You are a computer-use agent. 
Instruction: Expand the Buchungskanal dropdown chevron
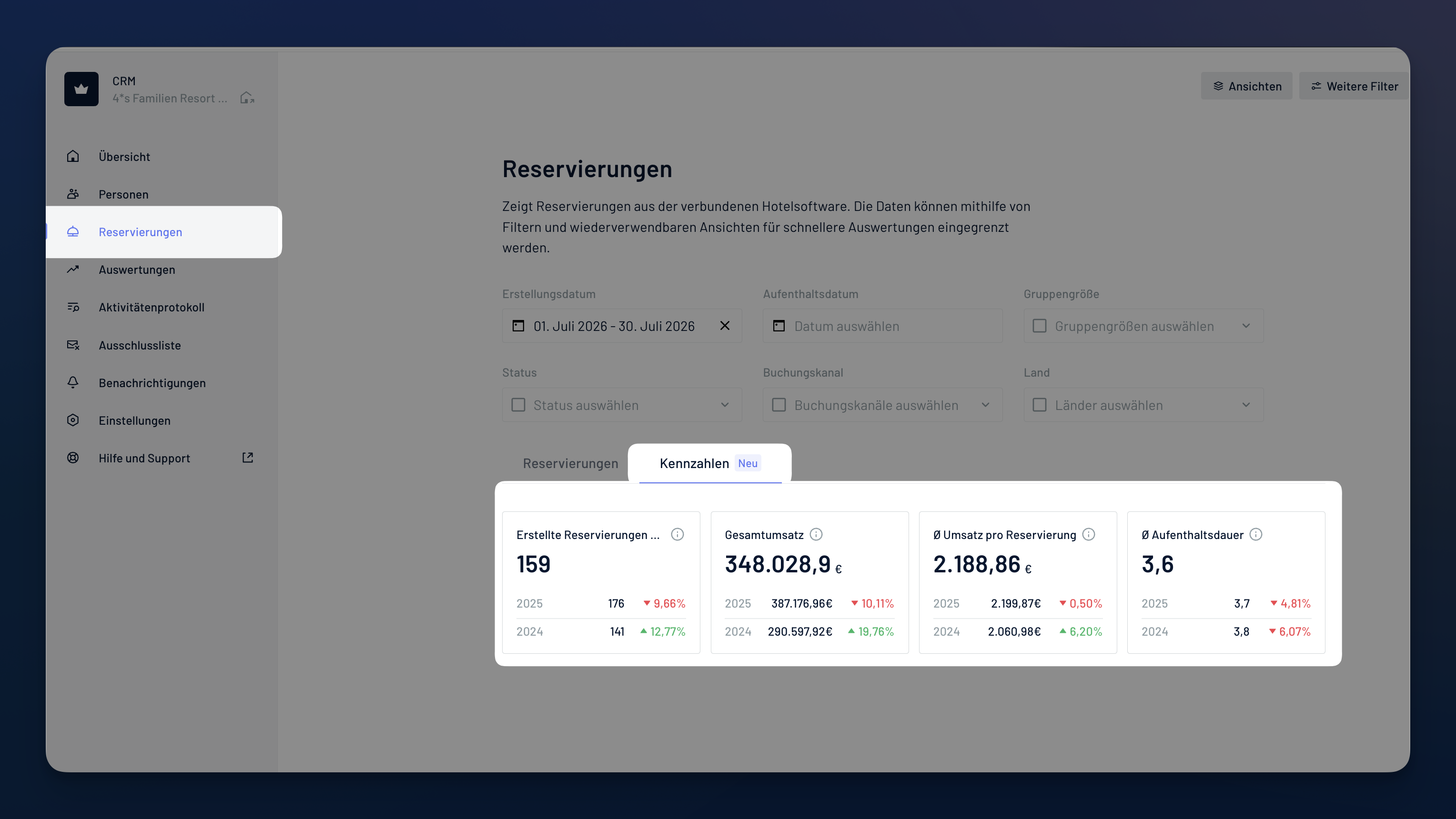point(986,405)
